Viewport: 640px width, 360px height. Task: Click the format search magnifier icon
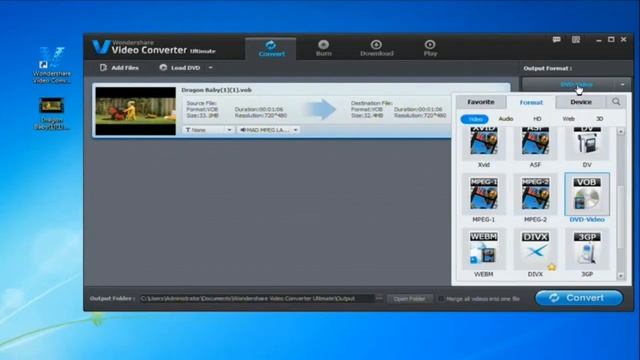pyautogui.click(x=616, y=102)
